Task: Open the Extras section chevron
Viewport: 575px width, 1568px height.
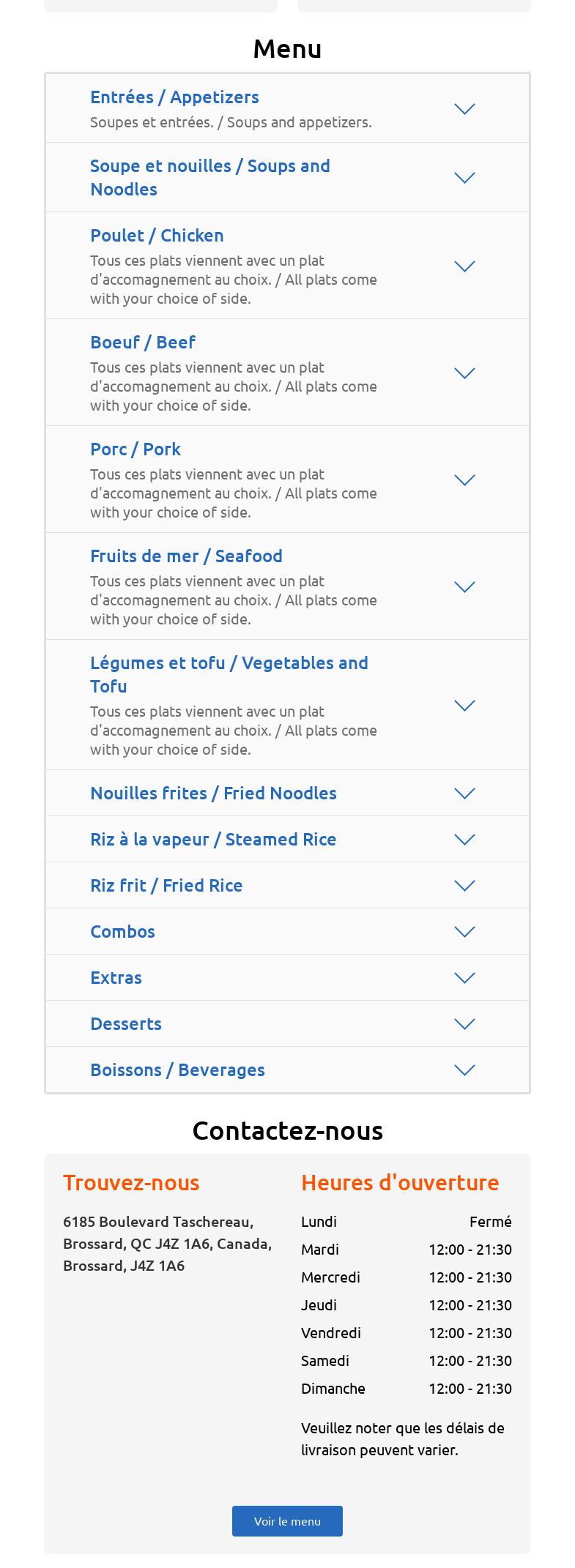Action: coord(464,978)
